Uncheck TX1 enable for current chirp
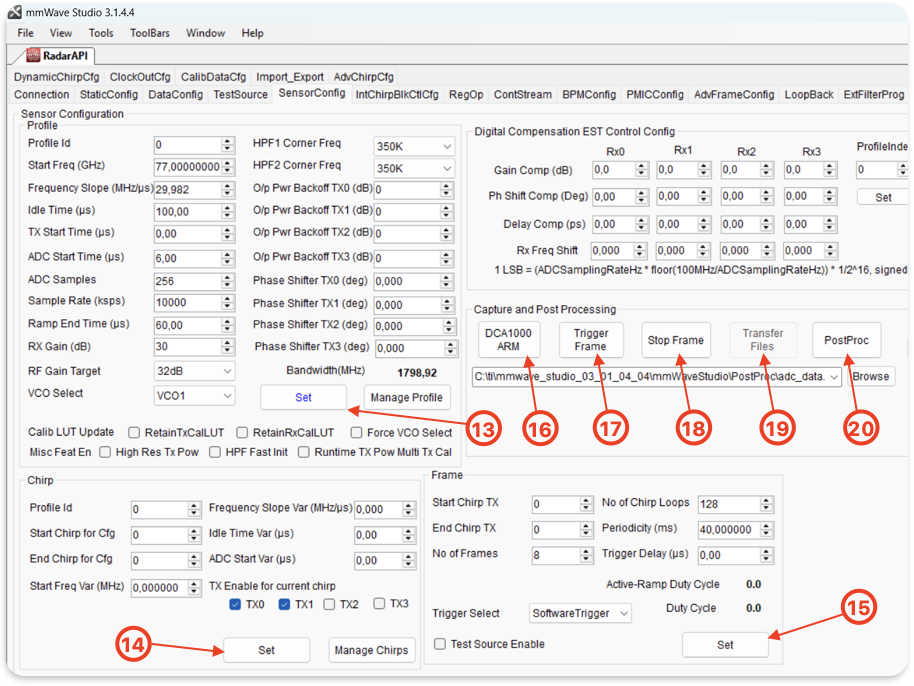Viewport: 914px width, 686px height. point(284,604)
